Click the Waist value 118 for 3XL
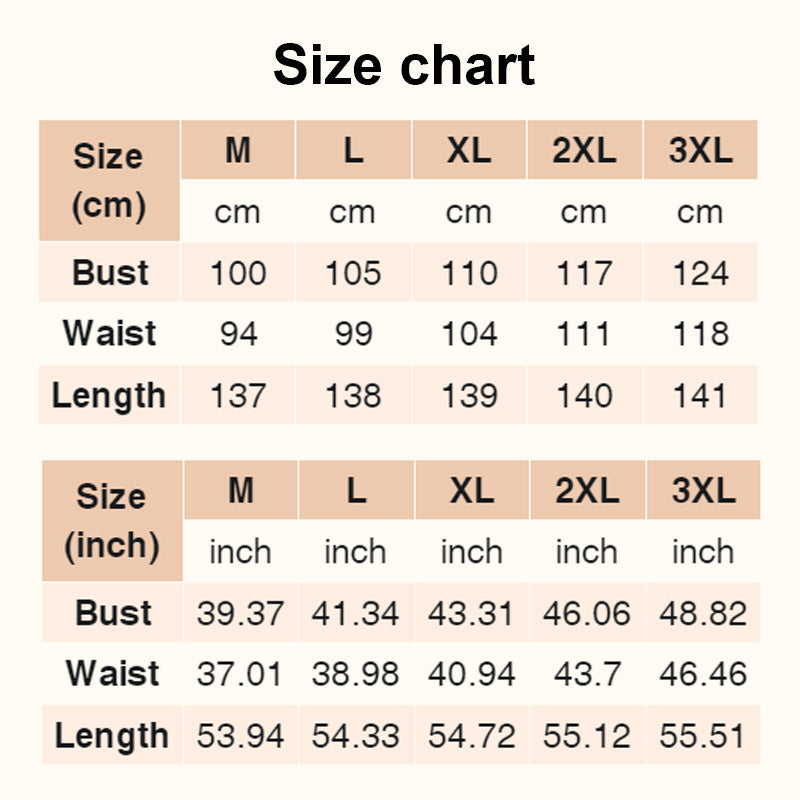This screenshot has width=800, height=800. (701, 334)
